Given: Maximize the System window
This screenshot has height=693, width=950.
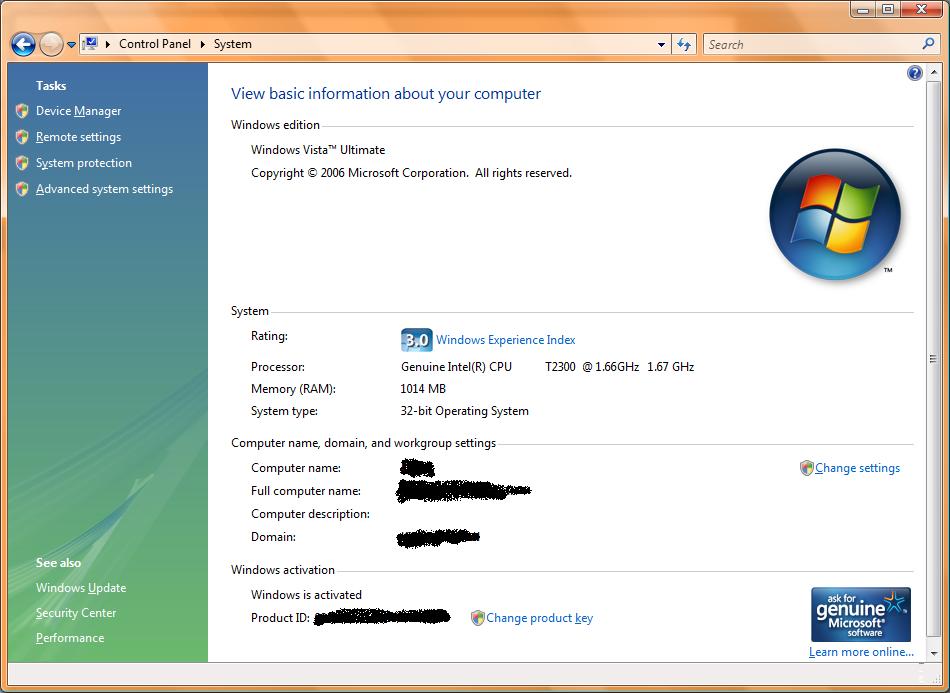Looking at the screenshot, I should [888, 9].
